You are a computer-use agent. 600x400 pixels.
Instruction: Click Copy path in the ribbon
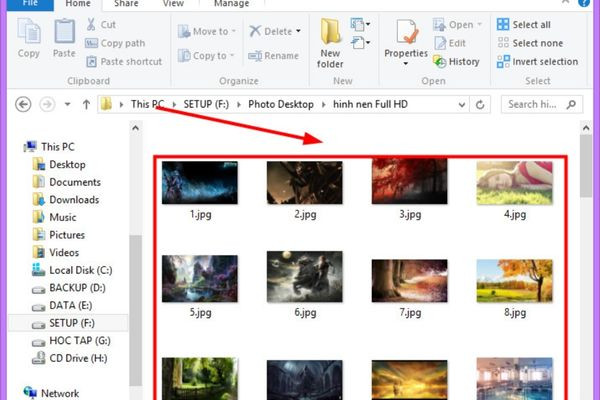(115, 43)
